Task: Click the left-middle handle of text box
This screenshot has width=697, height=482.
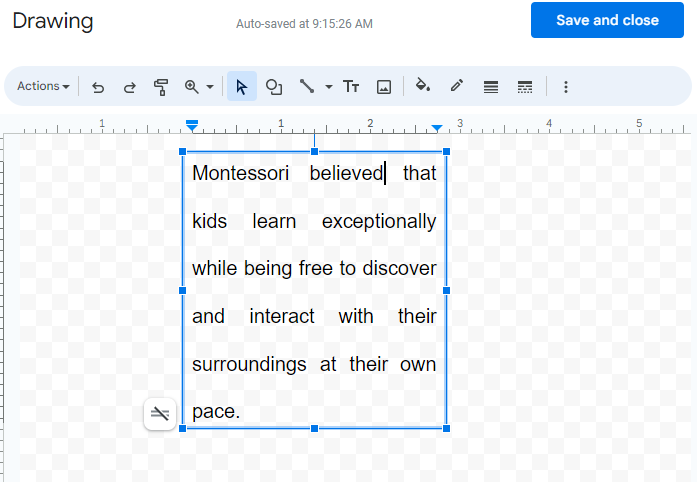Action: [x=182, y=290]
